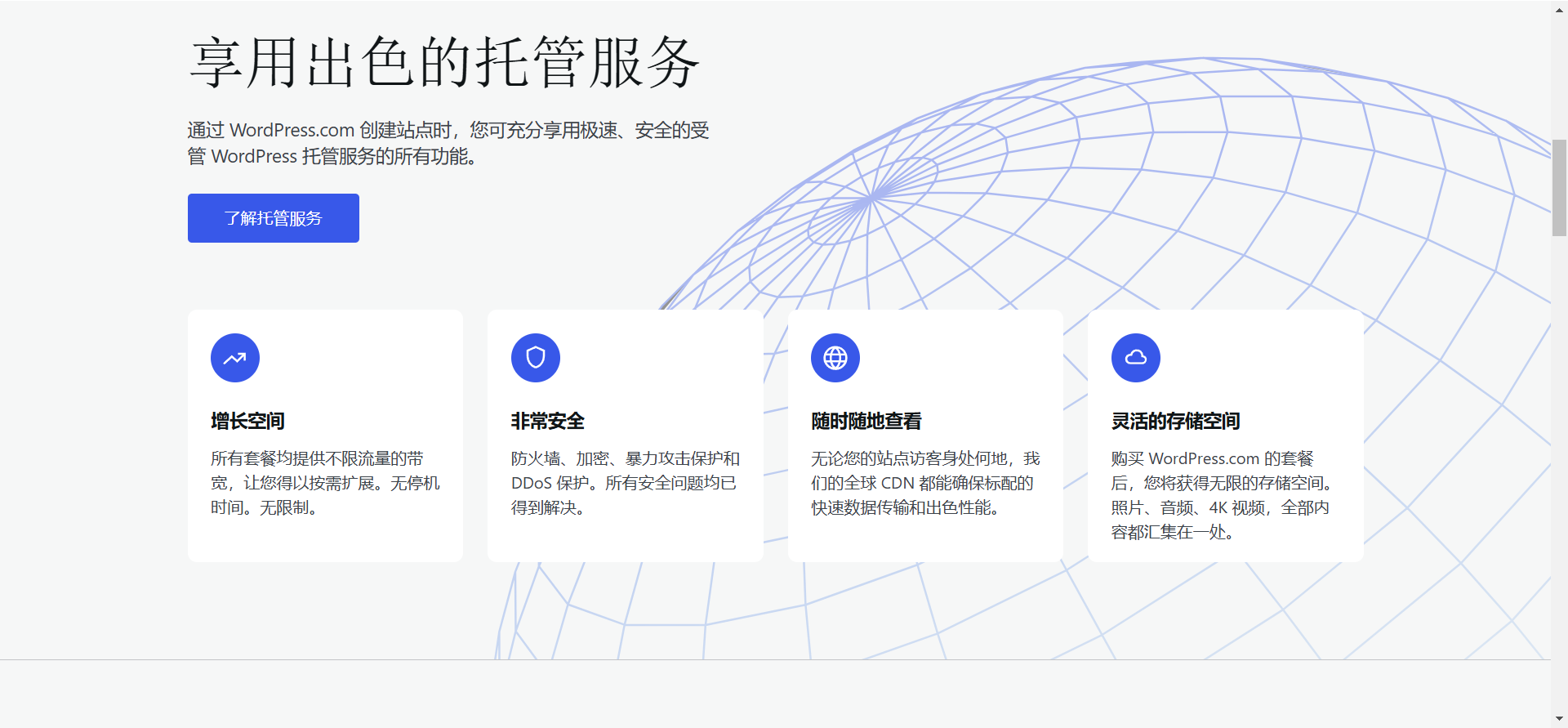Screen dimensions: 1568x728
Task: Click the scrollbar down arrow
Action: [1559, 720]
